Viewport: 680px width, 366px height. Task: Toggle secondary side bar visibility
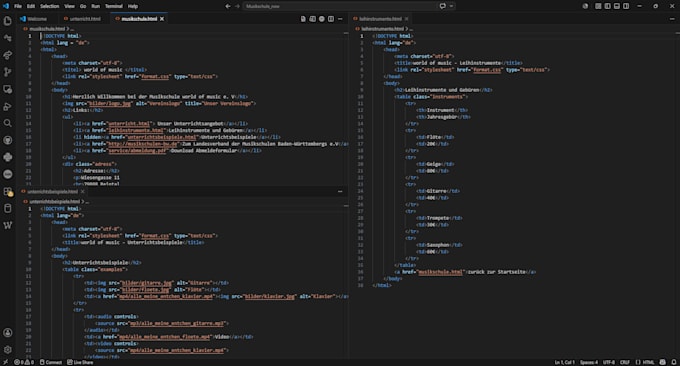tap(626, 6)
